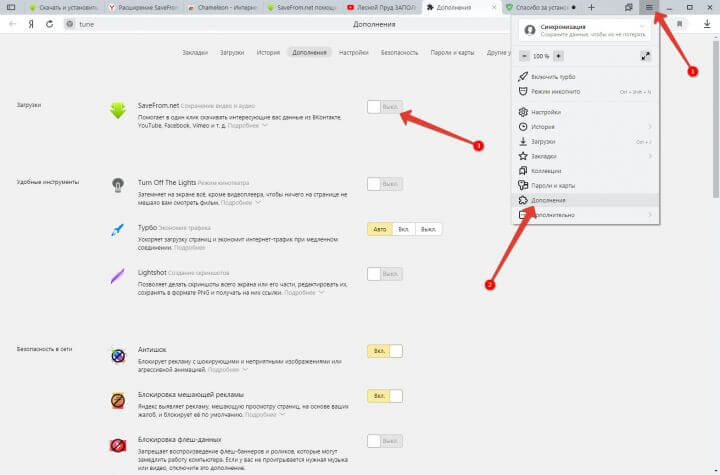Click the star Bookmarks icon in menu

pos(523,156)
